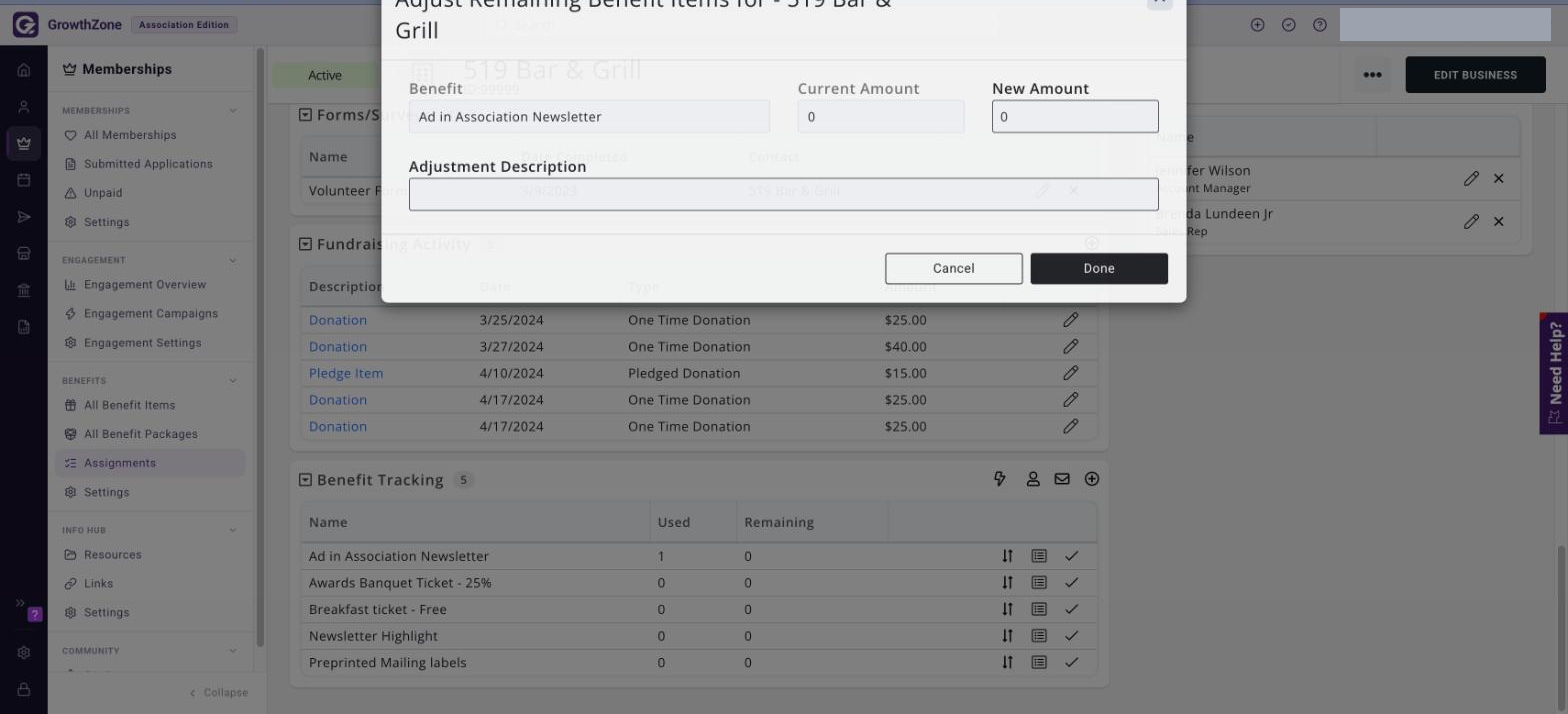Click Cancel in the adjust dialog

click(954, 268)
